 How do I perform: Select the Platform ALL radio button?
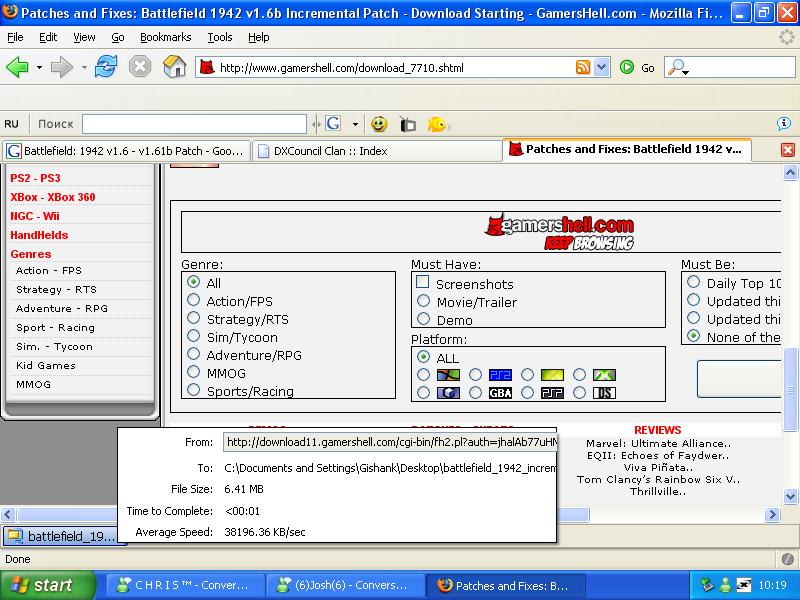[423, 357]
